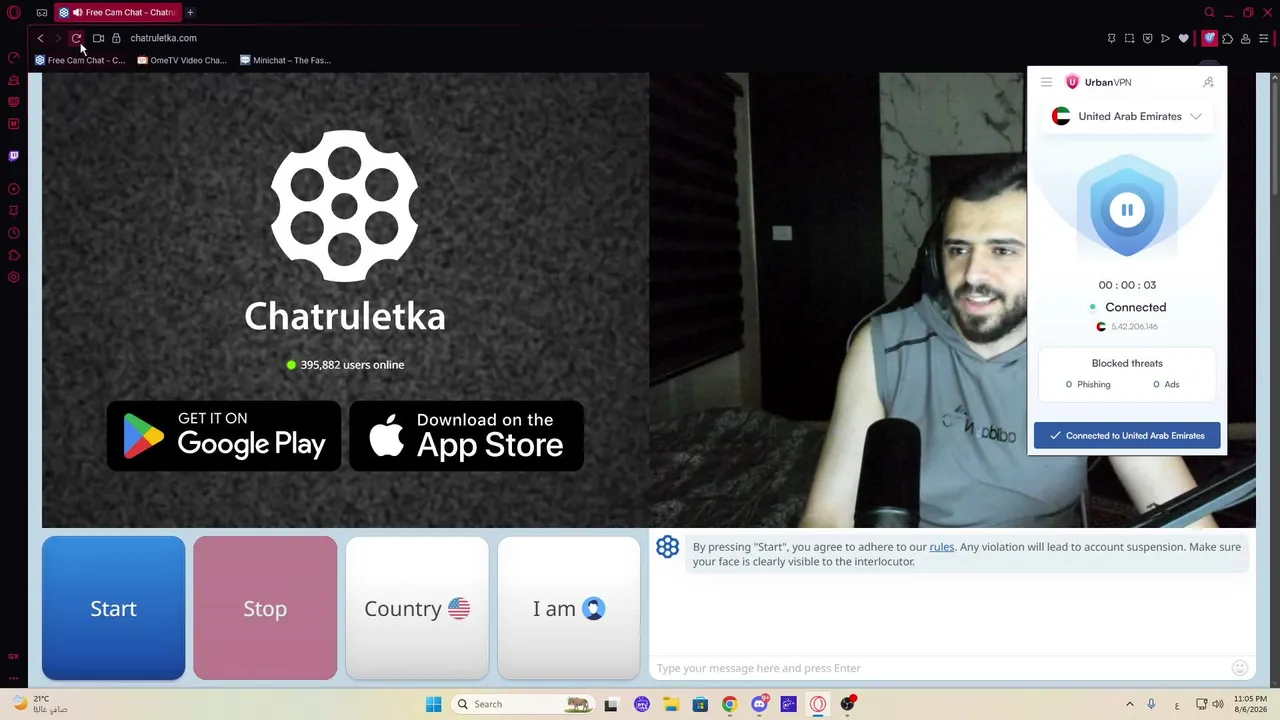The image size is (1280, 720).
Task: Toggle the microphone tray icon
Action: 1151,704
